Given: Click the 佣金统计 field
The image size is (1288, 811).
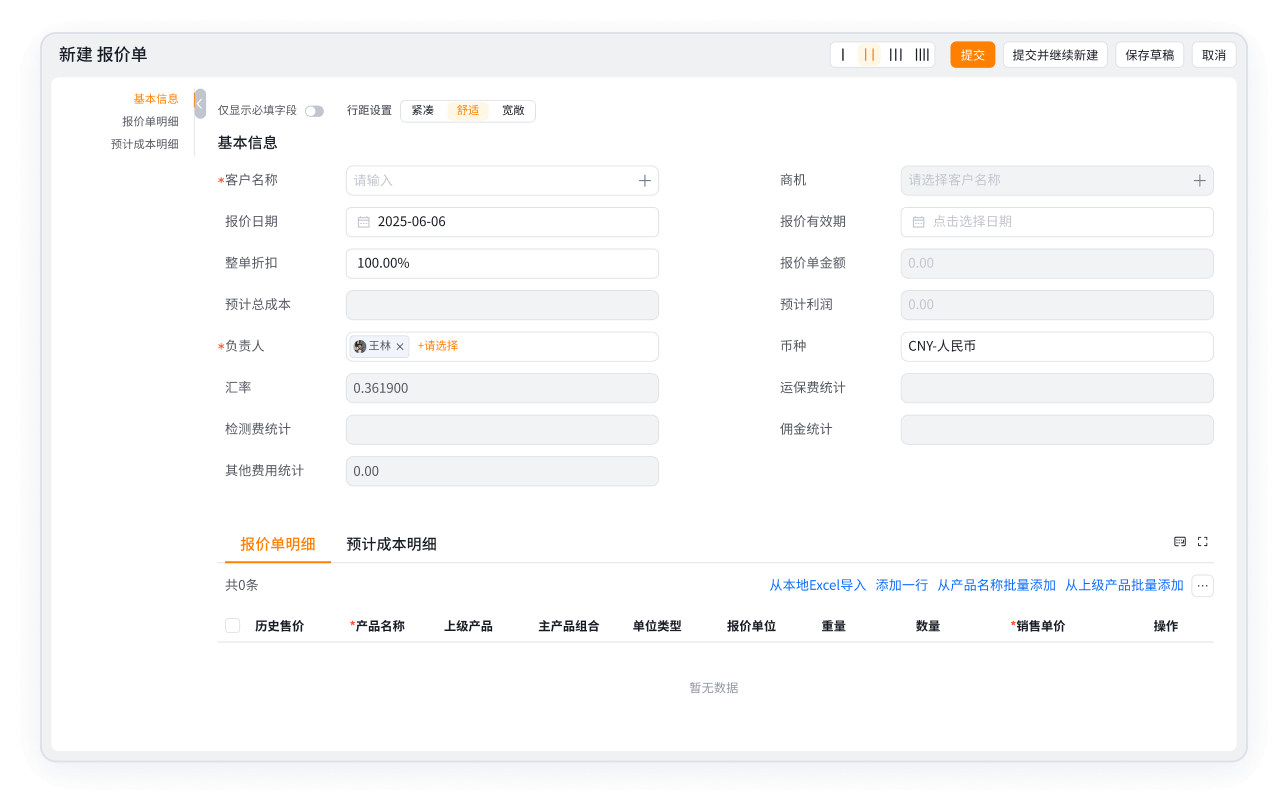Looking at the screenshot, I should 1057,430.
